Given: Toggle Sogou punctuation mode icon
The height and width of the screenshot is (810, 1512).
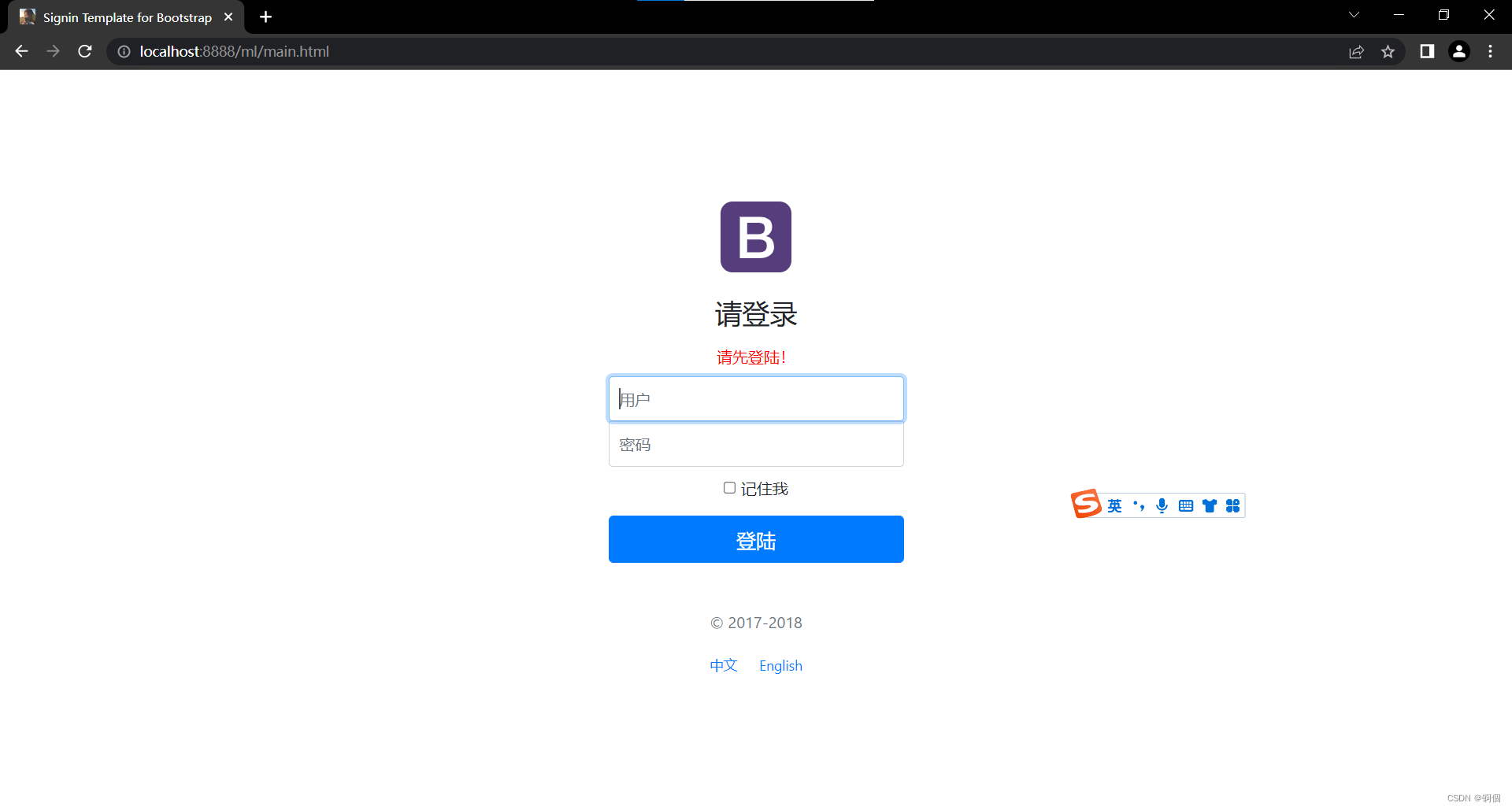Looking at the screenshot, I should (1139, 505).
